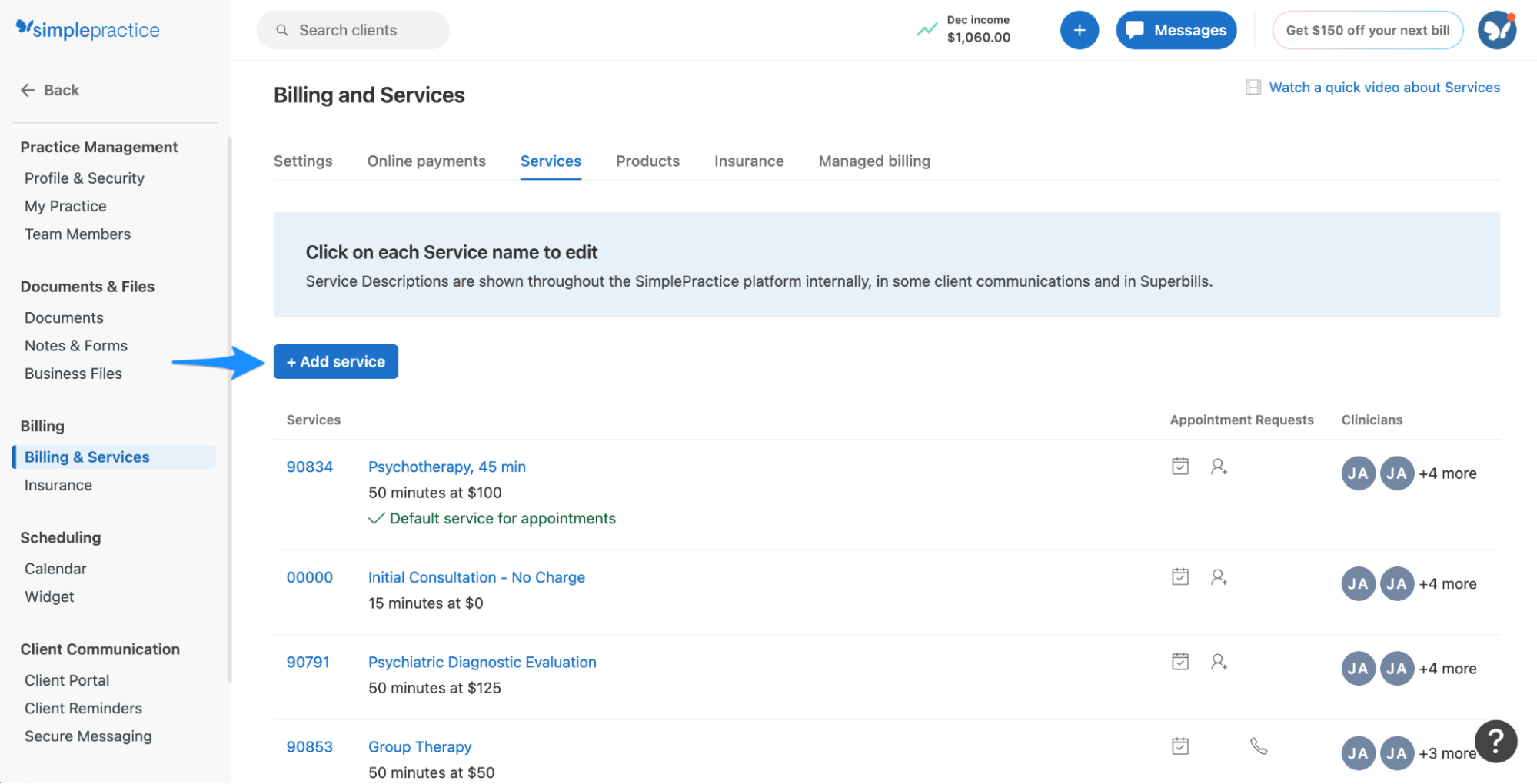Click the add-person icon for Psychiatric Diagnostic Evaluation

click(x=1219, y=661)
